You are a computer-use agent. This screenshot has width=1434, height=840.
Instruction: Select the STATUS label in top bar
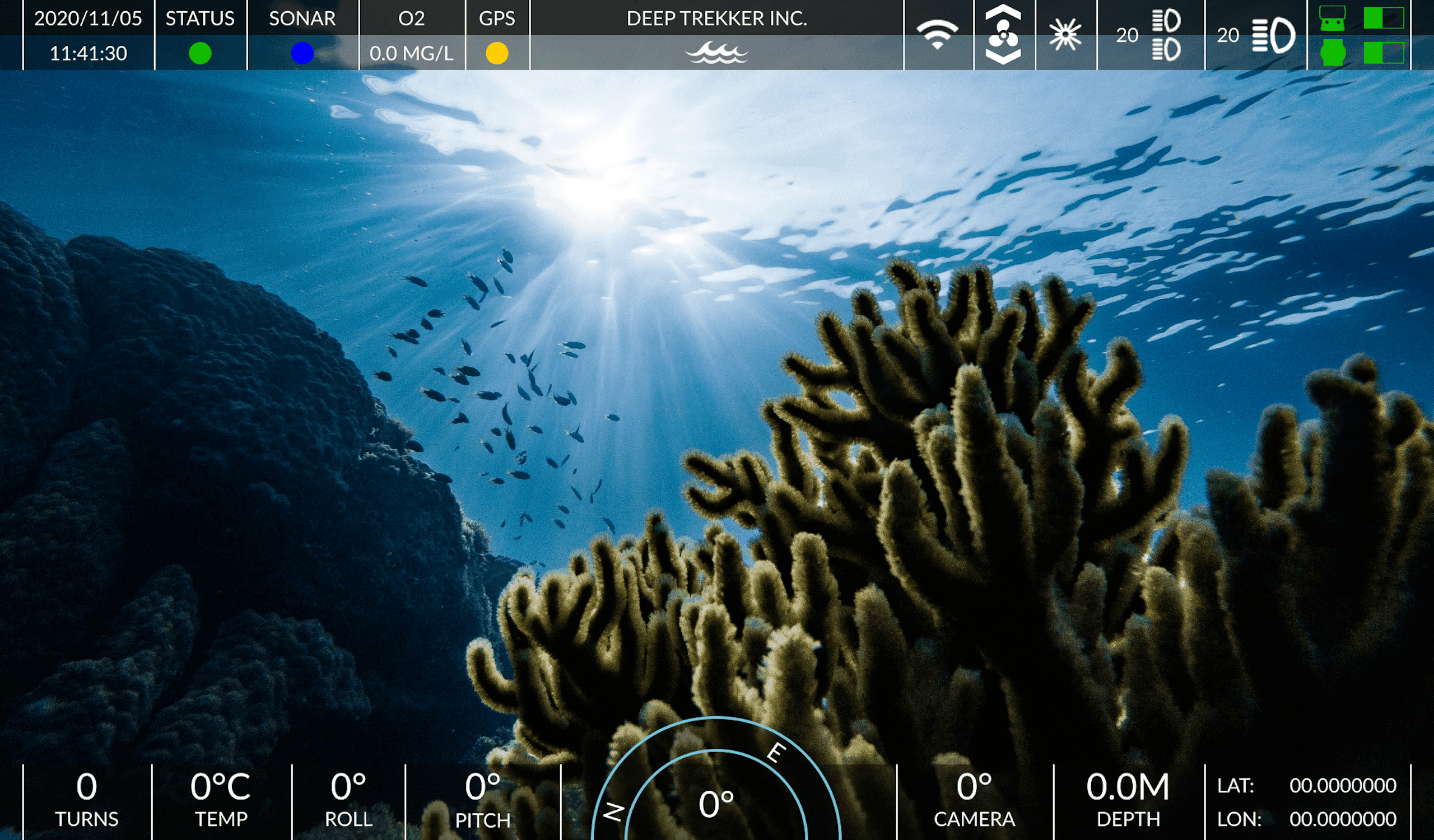tap(200, 19)
